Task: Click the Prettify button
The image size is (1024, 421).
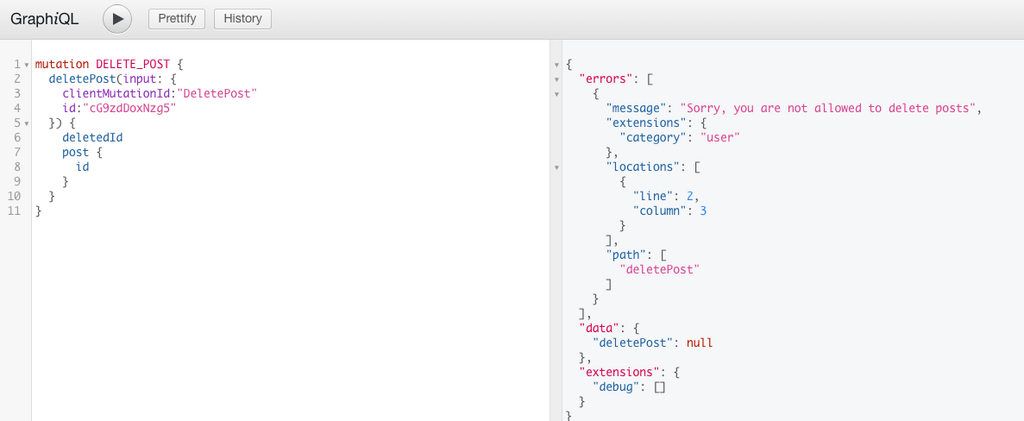Action: coord(177,18)
